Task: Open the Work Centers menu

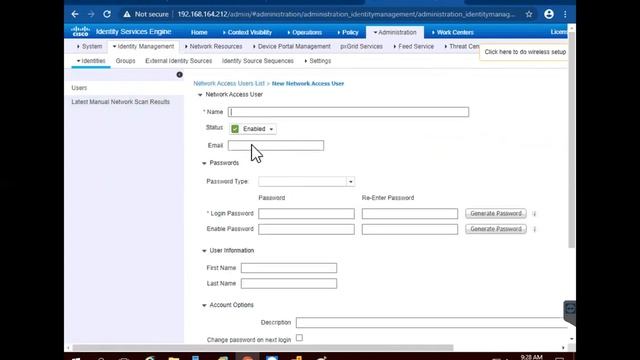Action: point(453,32)
